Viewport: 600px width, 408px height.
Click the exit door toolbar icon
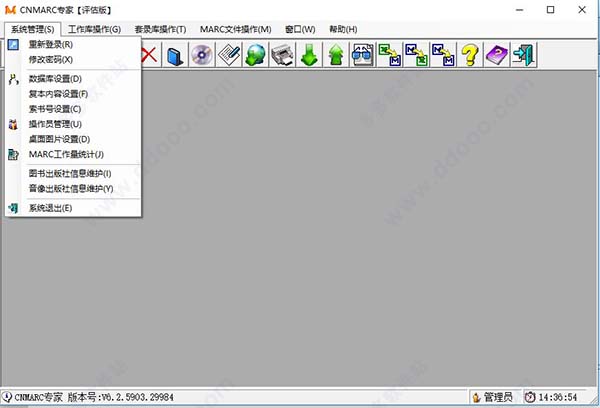(523, 55)
